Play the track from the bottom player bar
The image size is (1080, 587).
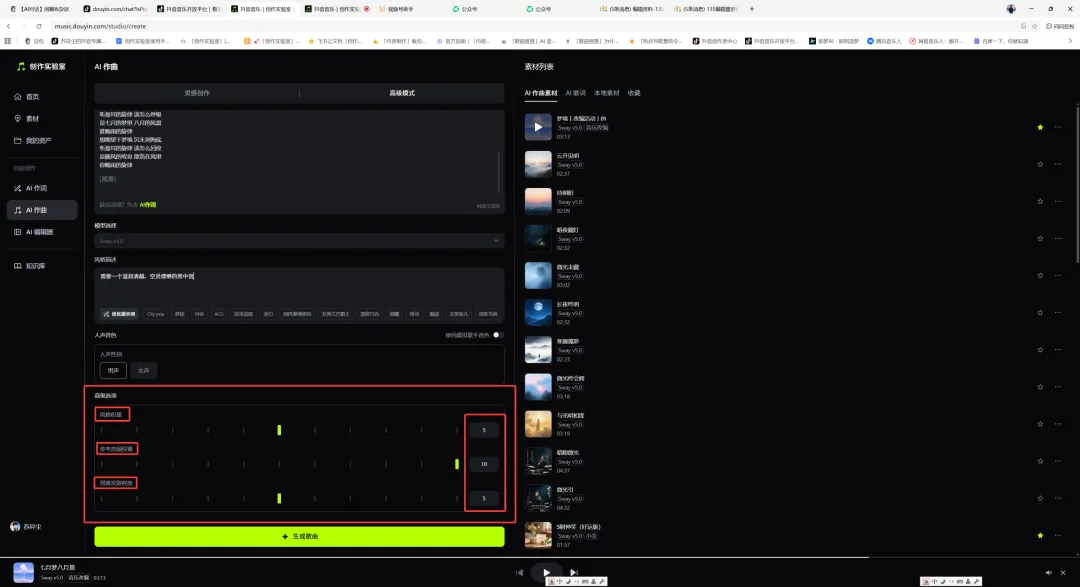tap(546, 572)
